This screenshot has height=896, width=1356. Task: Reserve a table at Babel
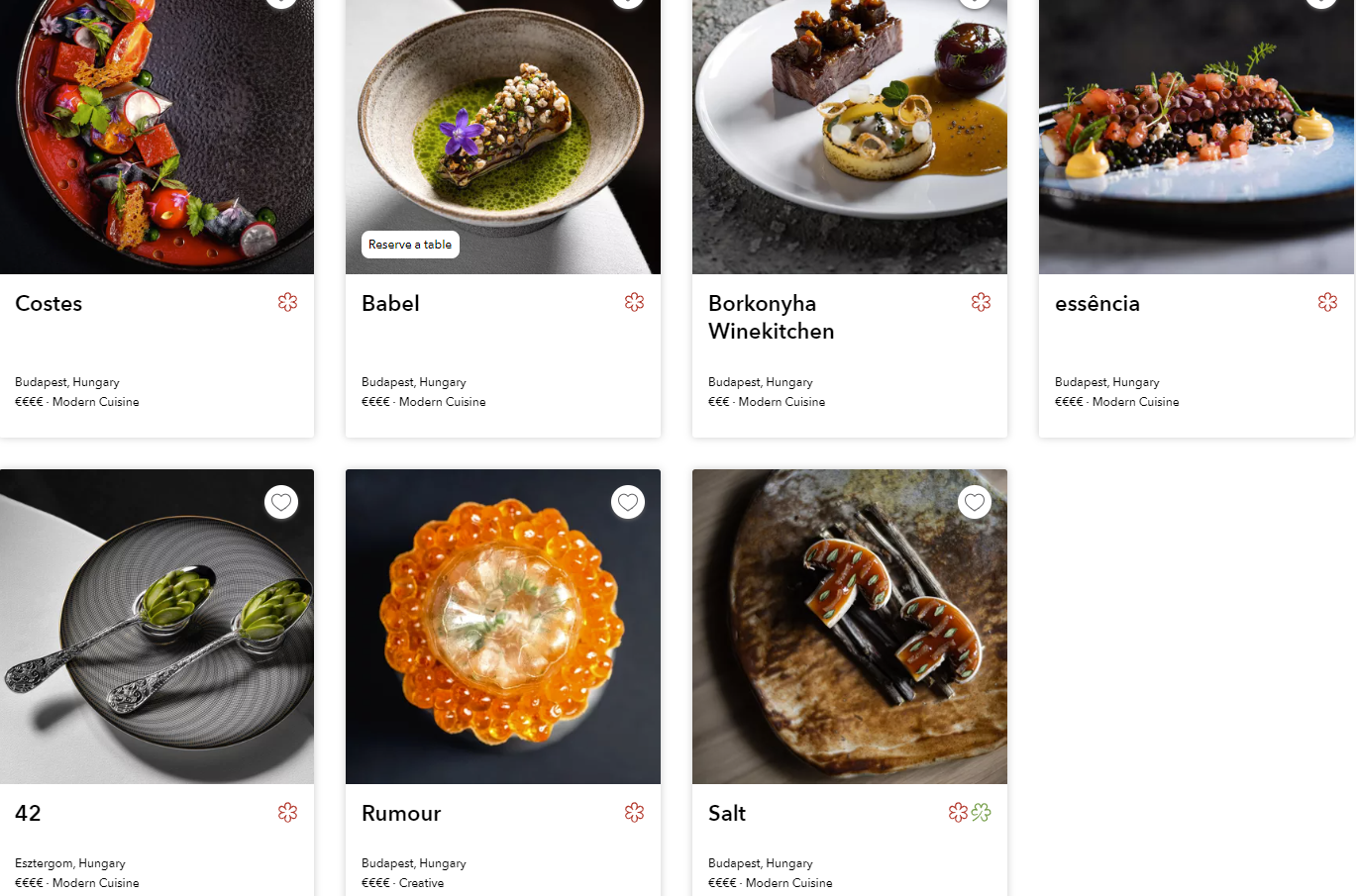[x=410, y=245]
